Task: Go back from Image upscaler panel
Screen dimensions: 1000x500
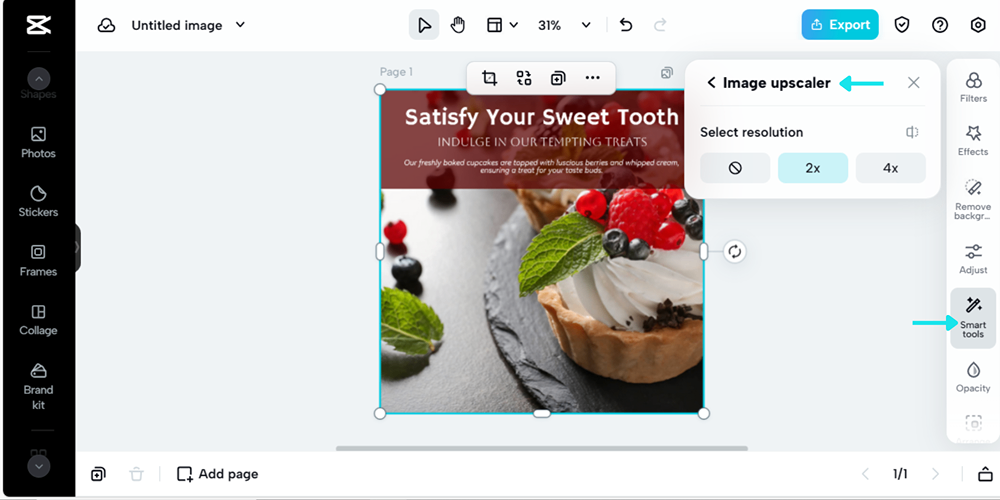Action: (x=712, y=83)
